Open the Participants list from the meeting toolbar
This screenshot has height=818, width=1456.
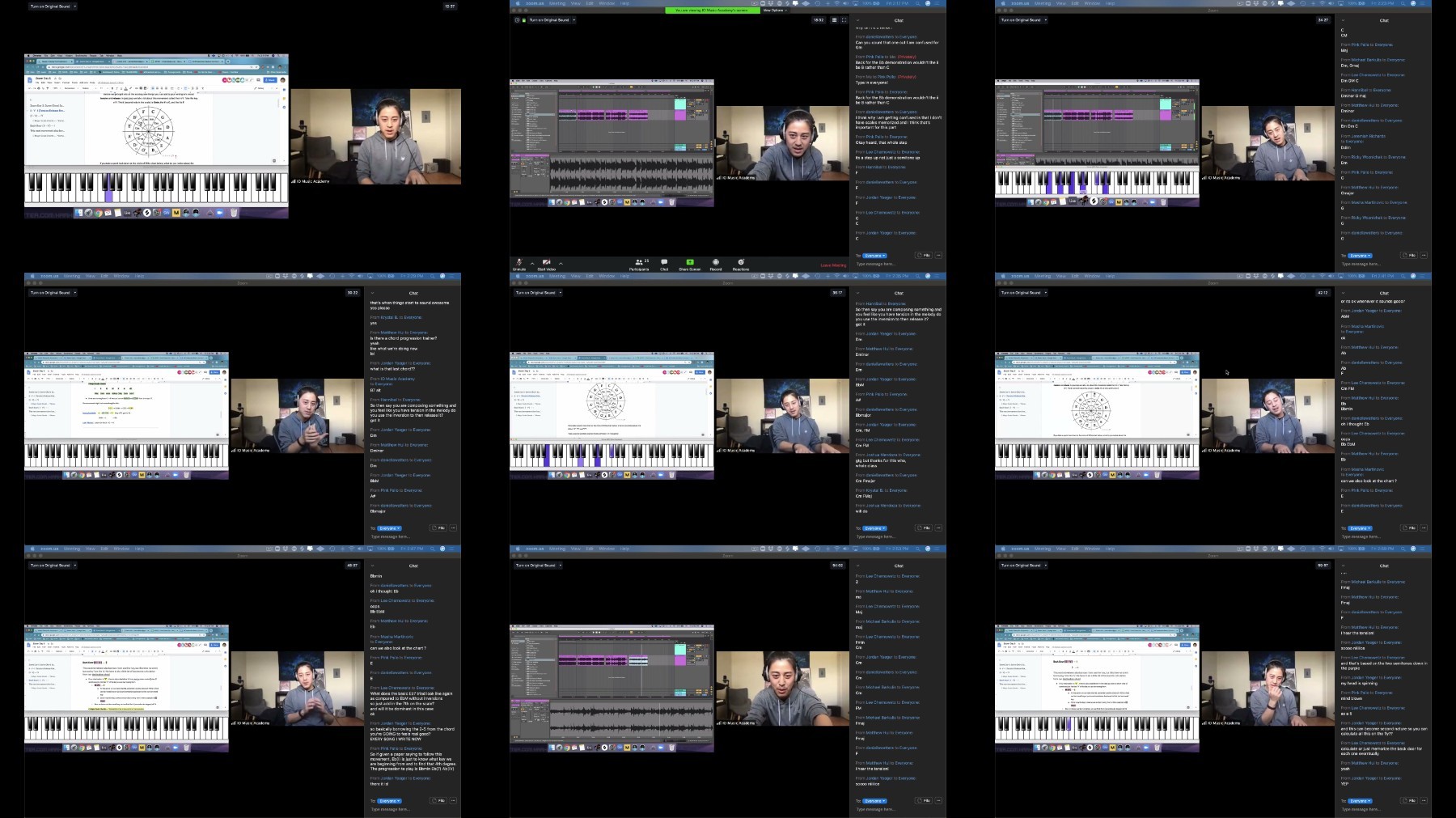point(639,265)
